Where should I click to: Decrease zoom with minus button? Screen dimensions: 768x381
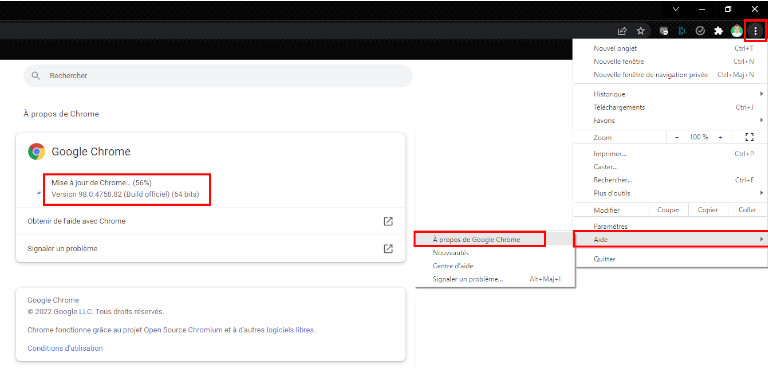(x=677, y=138)
